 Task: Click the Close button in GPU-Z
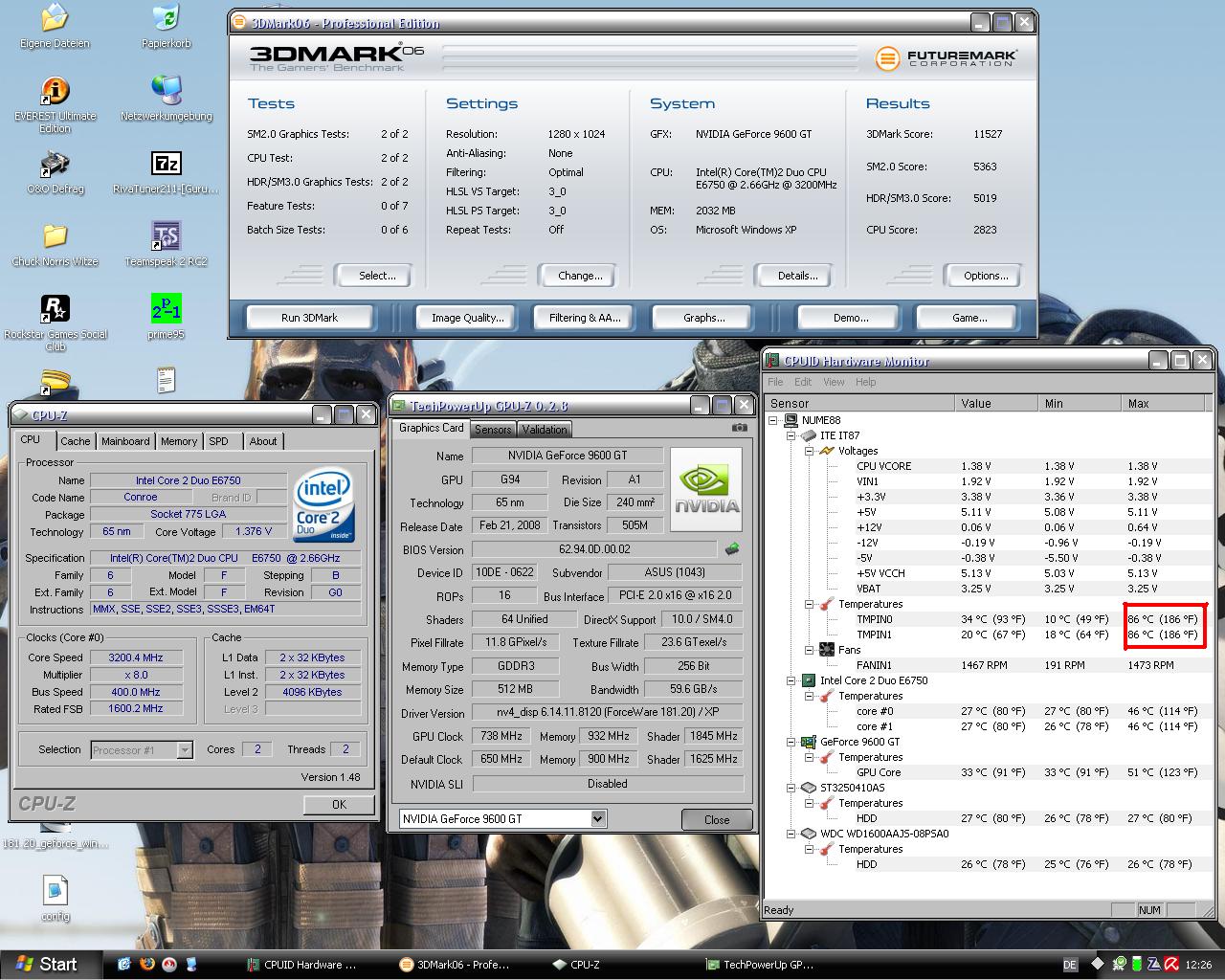717,819
